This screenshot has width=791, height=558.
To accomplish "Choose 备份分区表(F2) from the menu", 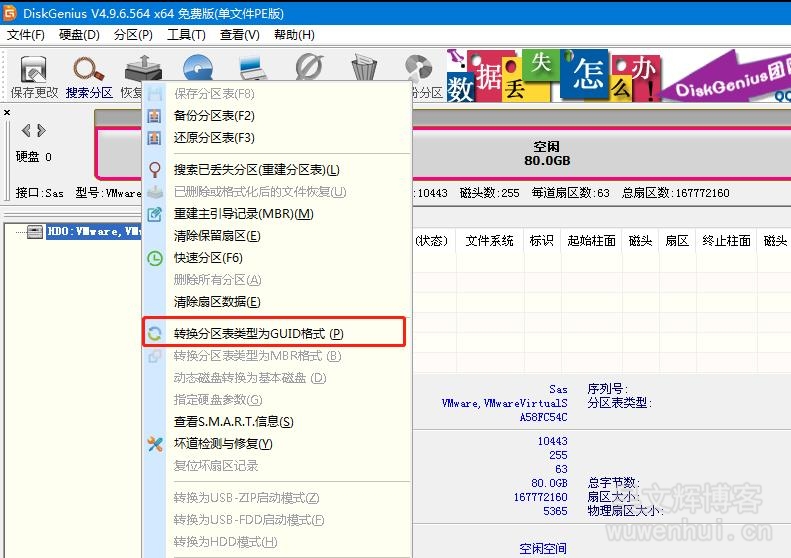I will (214, 115).
